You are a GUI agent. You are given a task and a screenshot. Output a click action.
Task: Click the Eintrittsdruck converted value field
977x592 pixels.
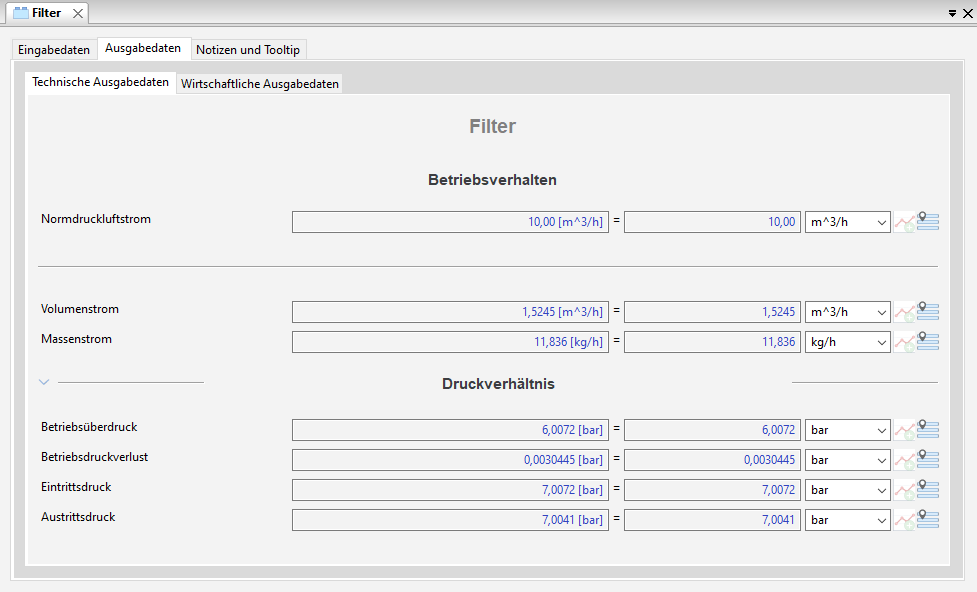tap(712, 490)
